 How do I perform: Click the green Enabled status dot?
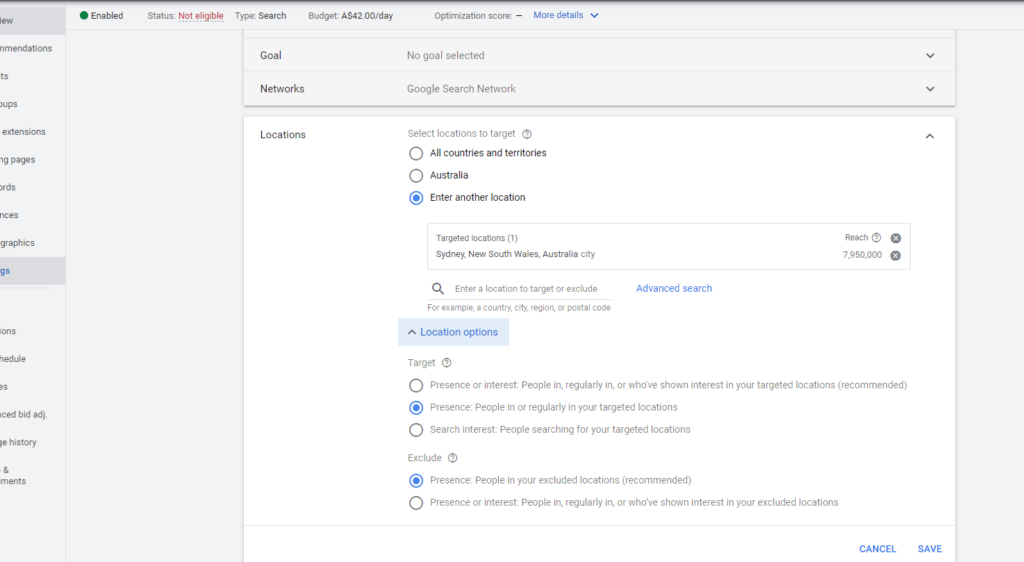[84, 16]
